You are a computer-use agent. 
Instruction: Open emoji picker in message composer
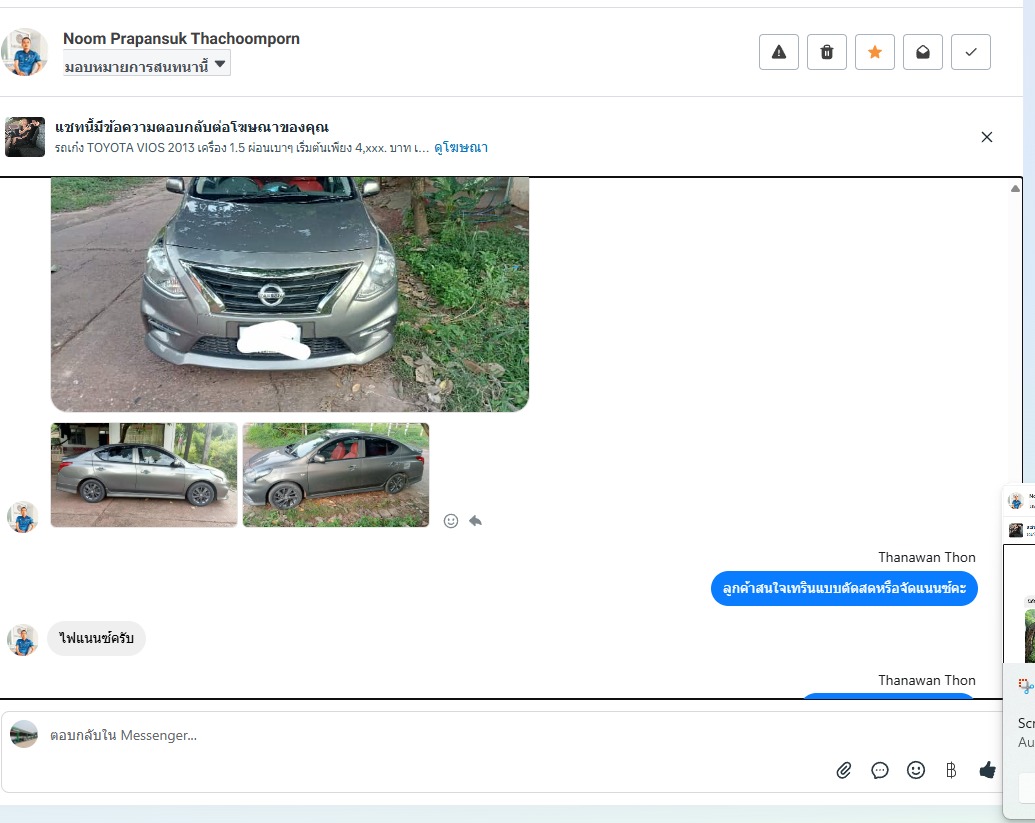916,770
